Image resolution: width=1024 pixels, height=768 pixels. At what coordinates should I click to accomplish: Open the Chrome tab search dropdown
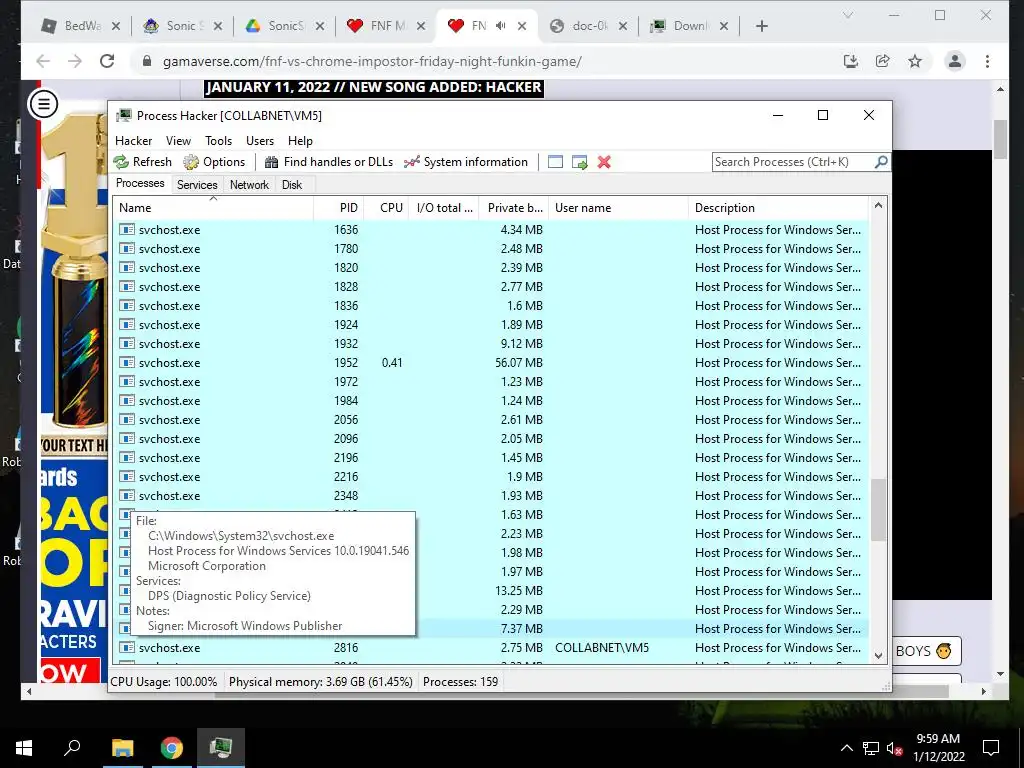click(848, 15)
